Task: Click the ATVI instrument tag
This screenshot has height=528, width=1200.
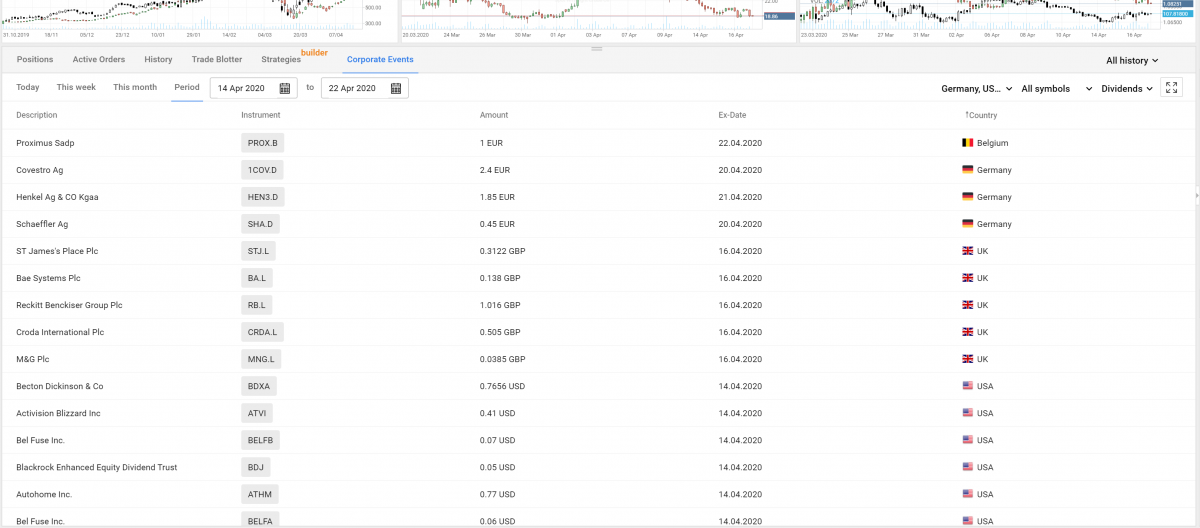Action: 257,413
